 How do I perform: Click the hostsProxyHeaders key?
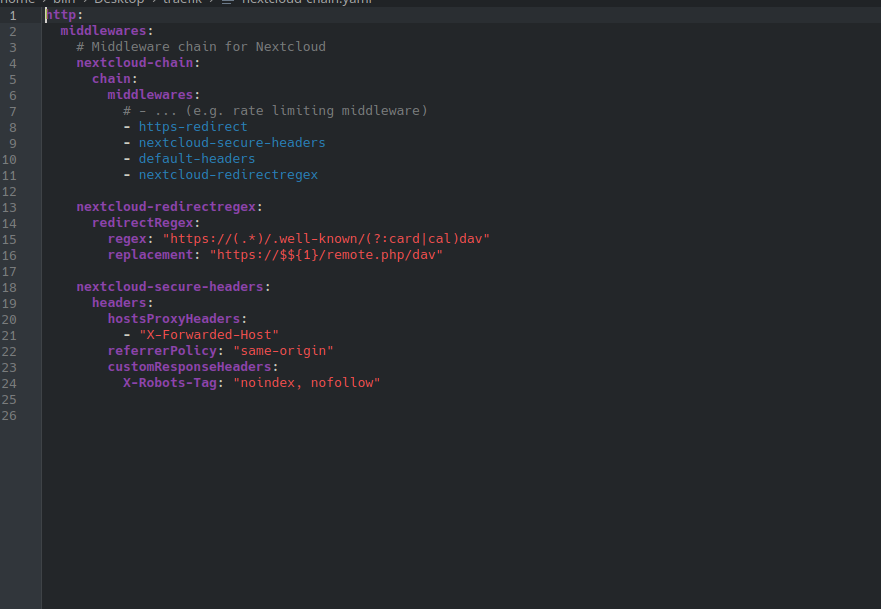tap(174, 319)
